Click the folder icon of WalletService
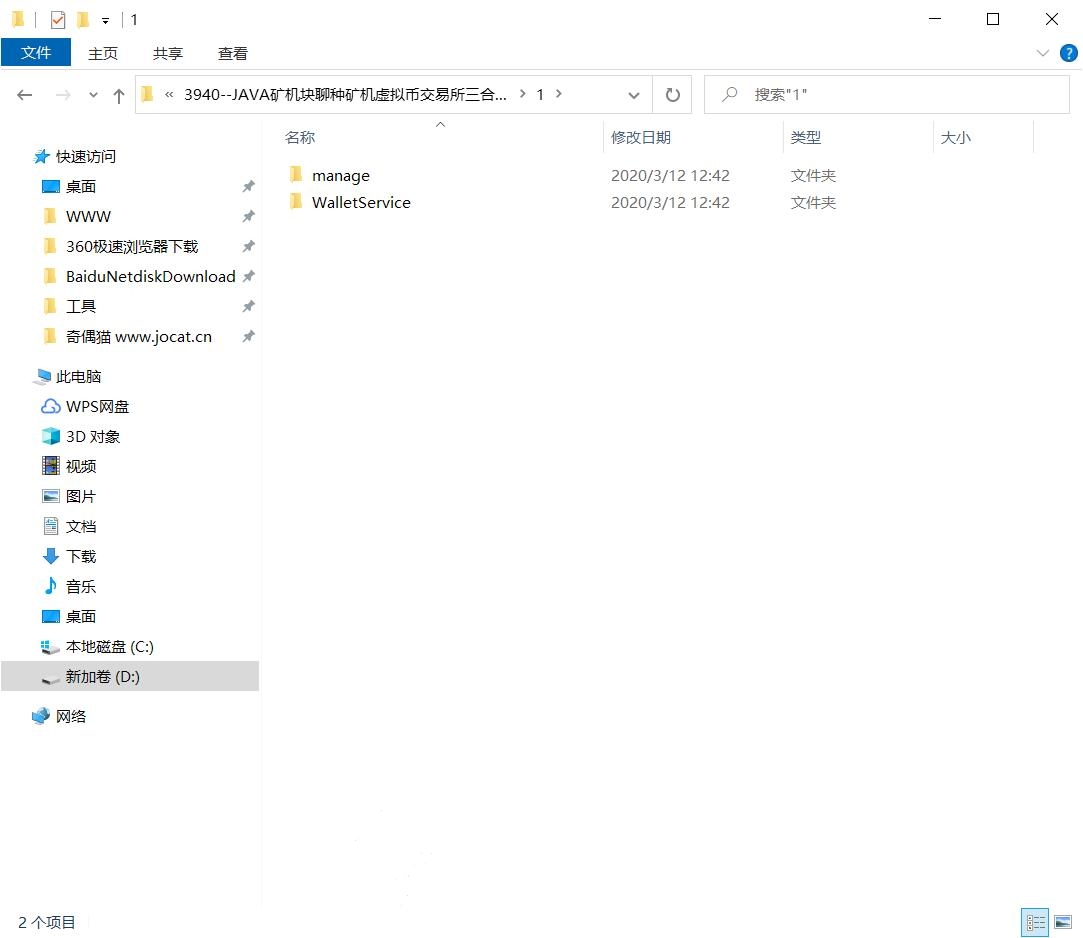 [x=296, y=201]
